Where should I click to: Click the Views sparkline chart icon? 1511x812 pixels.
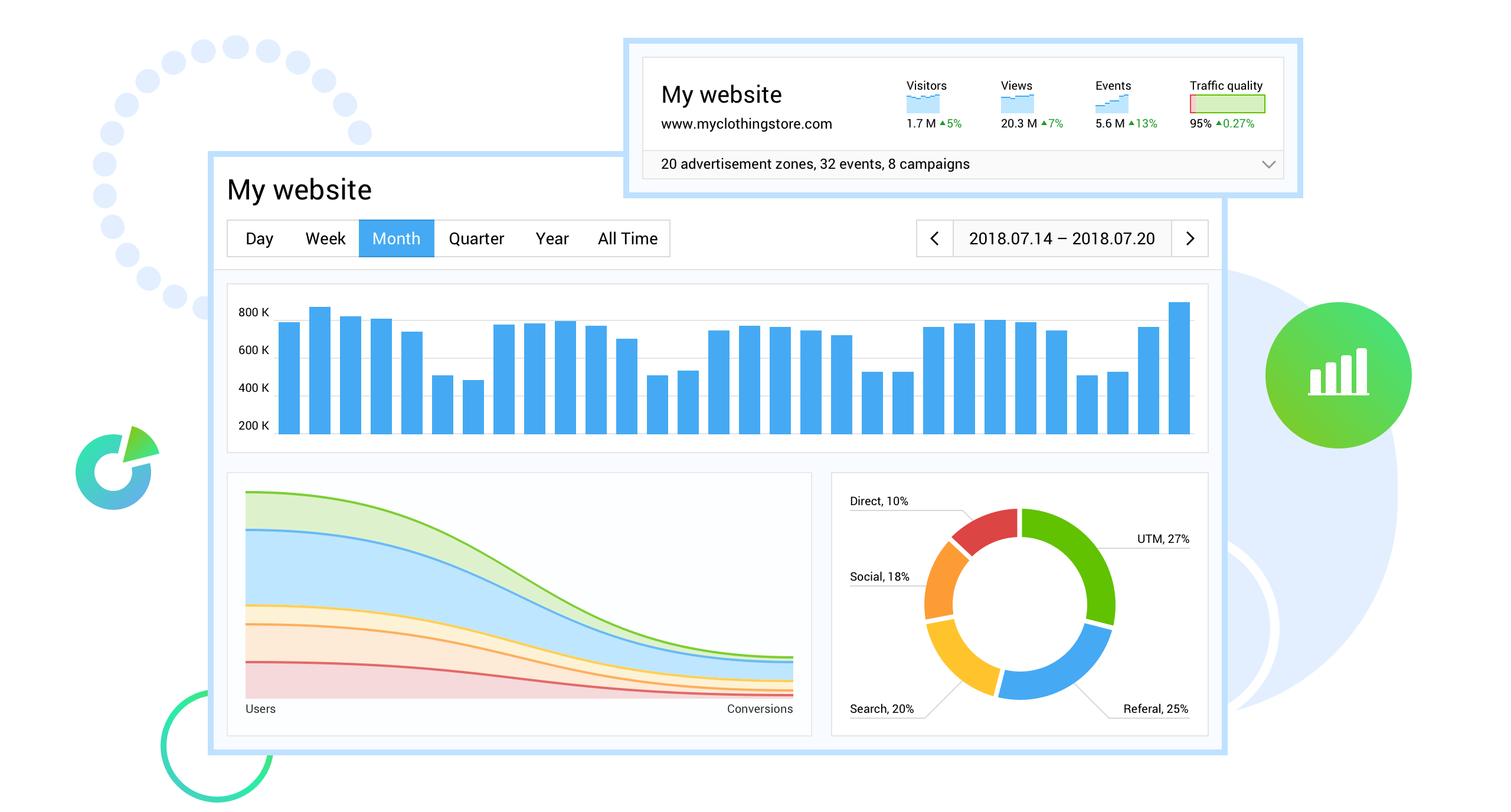pos(1017,105)
